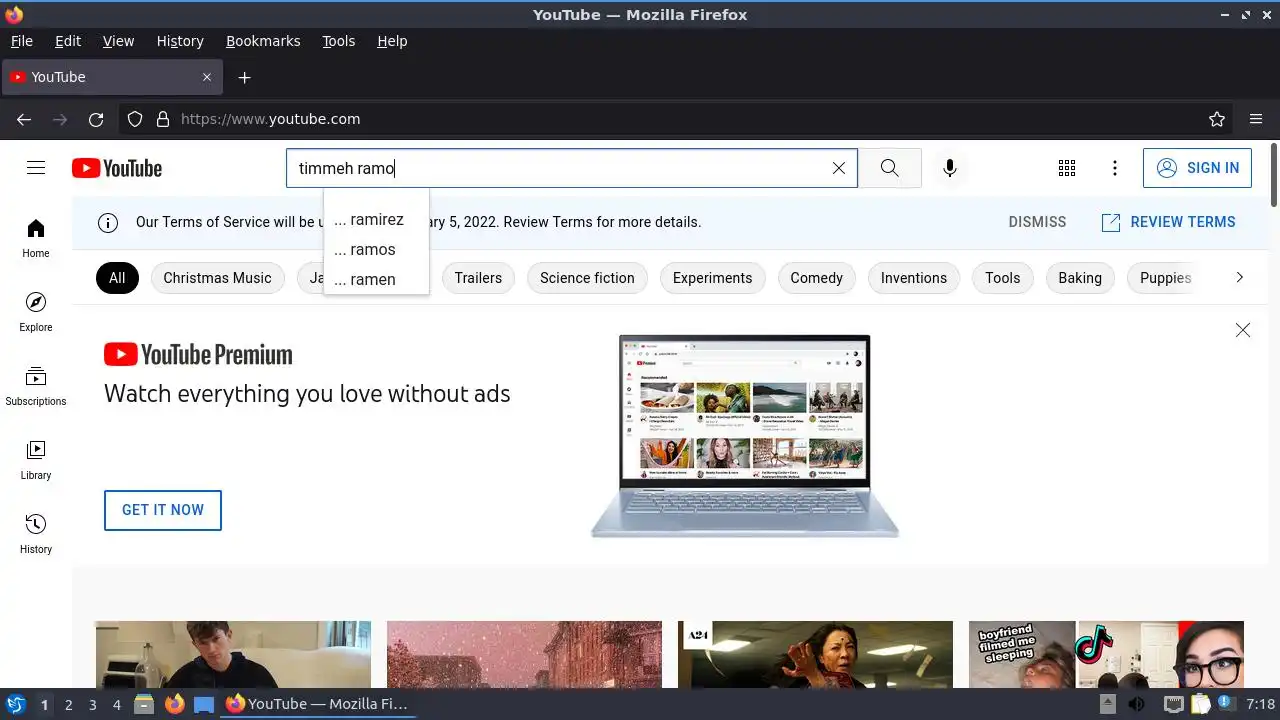Open Library in sidebar
1280x720 pixels.
tap(36, 460)
